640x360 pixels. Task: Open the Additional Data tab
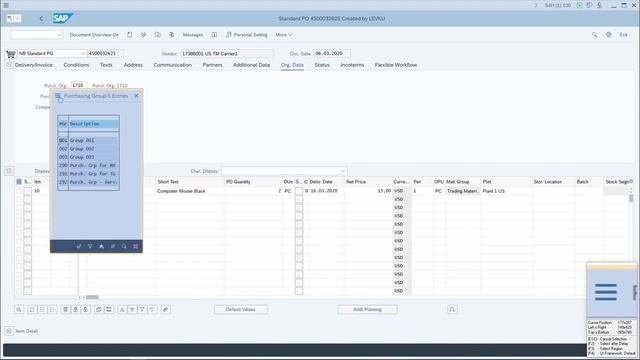click(x=251, y=65)
